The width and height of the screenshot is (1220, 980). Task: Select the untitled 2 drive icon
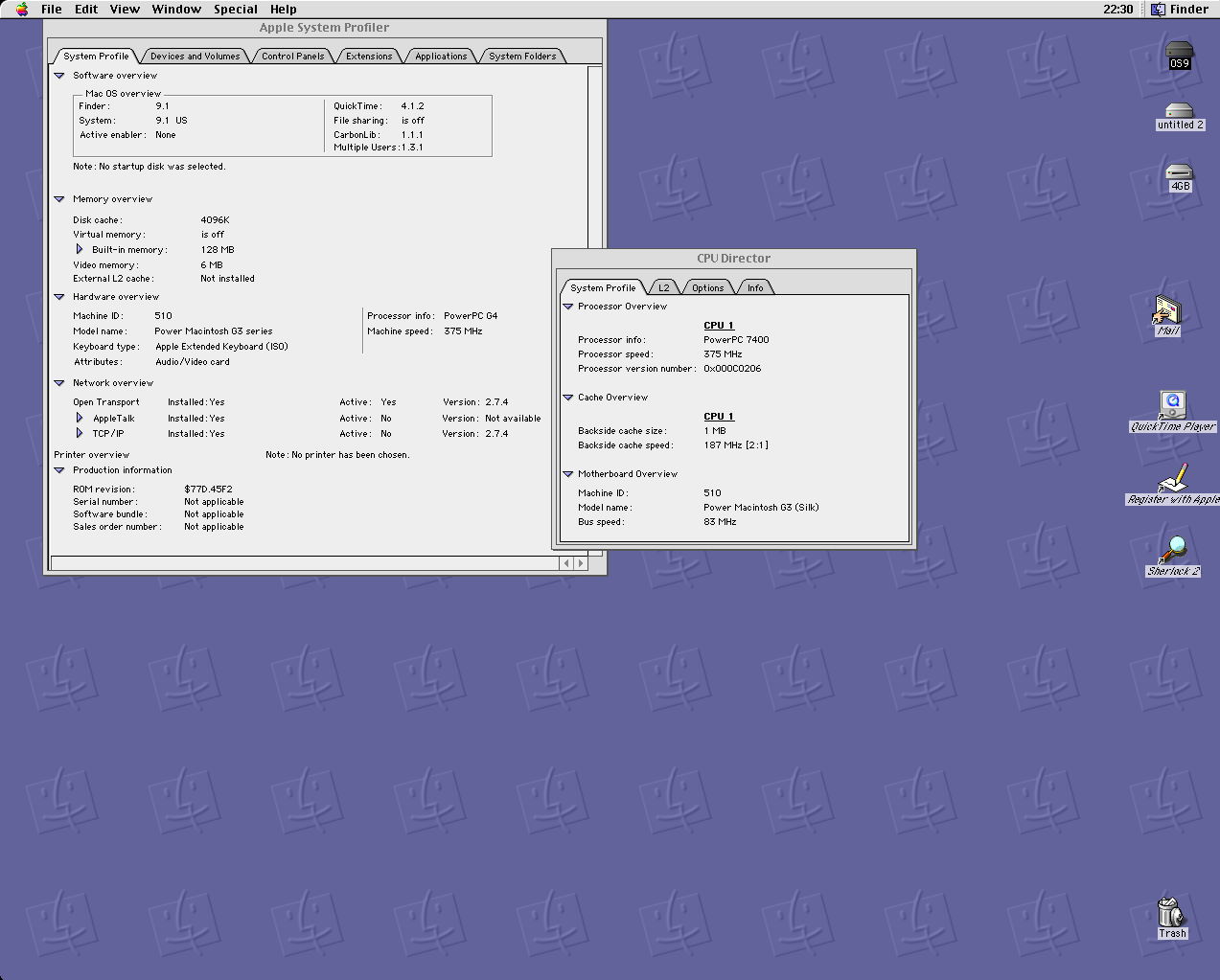pyautogui.click(x=1180, y=117)
